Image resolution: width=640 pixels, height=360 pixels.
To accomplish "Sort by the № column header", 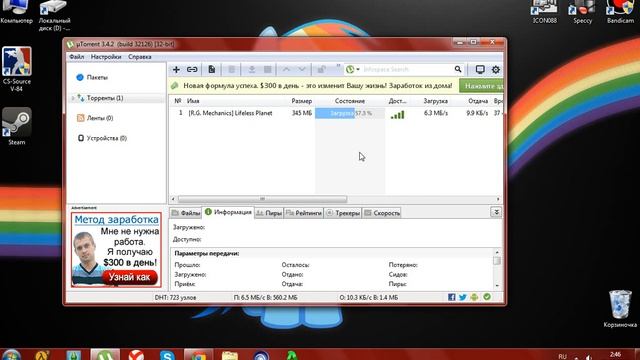I will (x=178, y=101).
